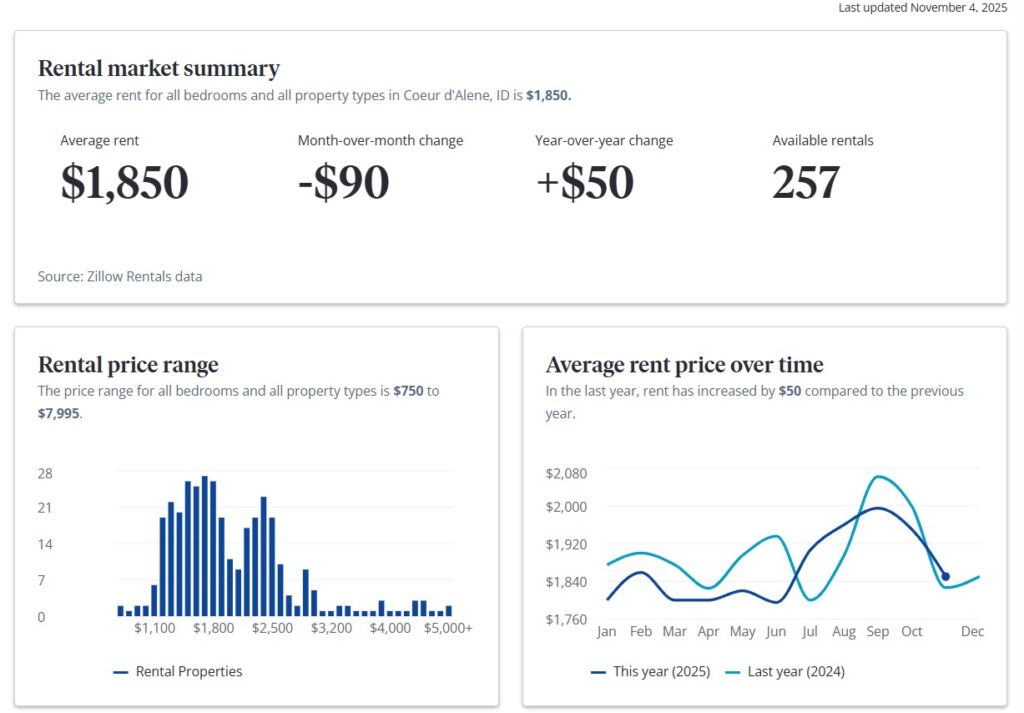The height and width of the screenshot is (713, 1024).
Task: Click the Rental Properties legend color marker
Action: pos(121,672)
